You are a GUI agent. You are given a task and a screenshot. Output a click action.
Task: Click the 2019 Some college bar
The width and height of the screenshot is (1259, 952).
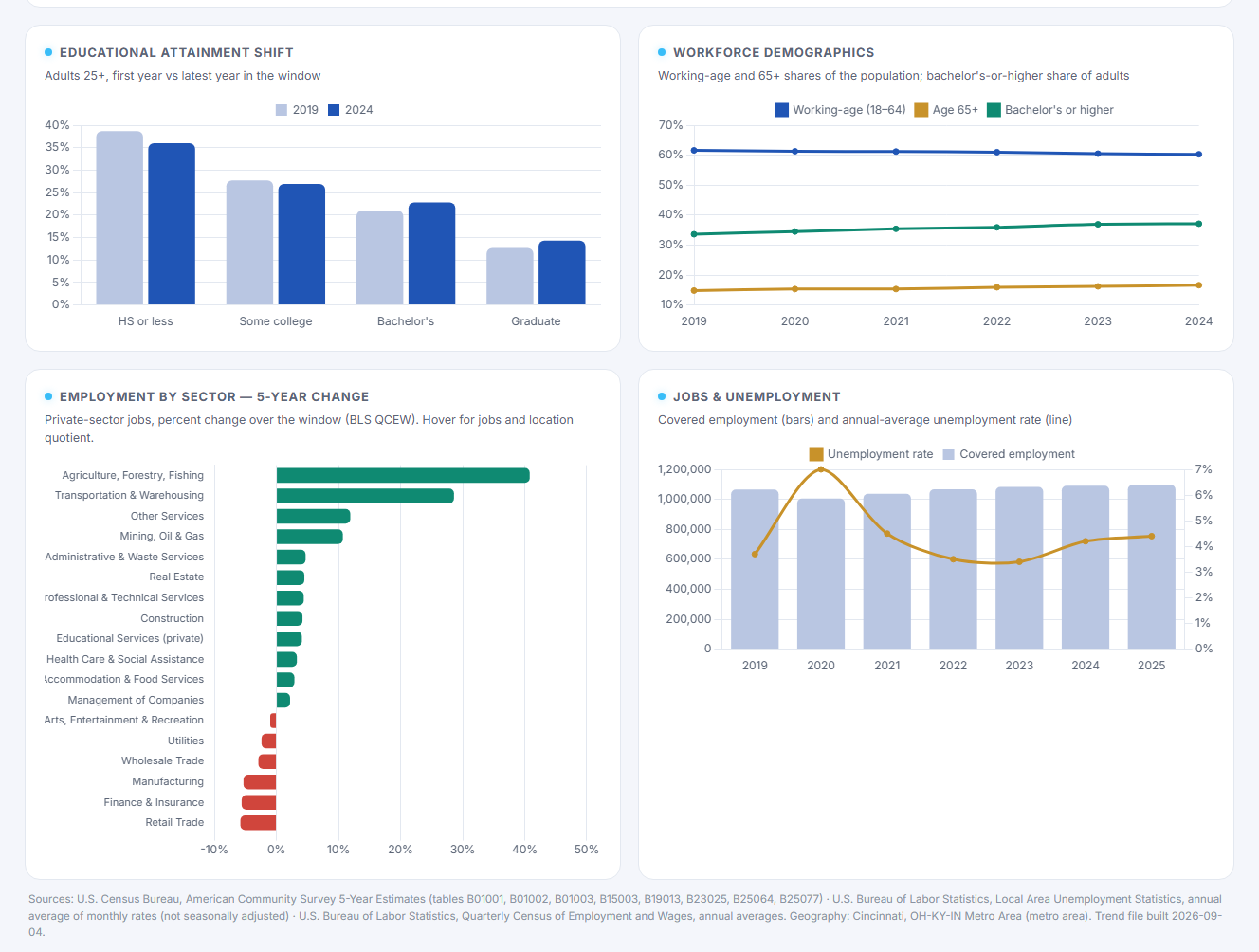tap(249, 243)
